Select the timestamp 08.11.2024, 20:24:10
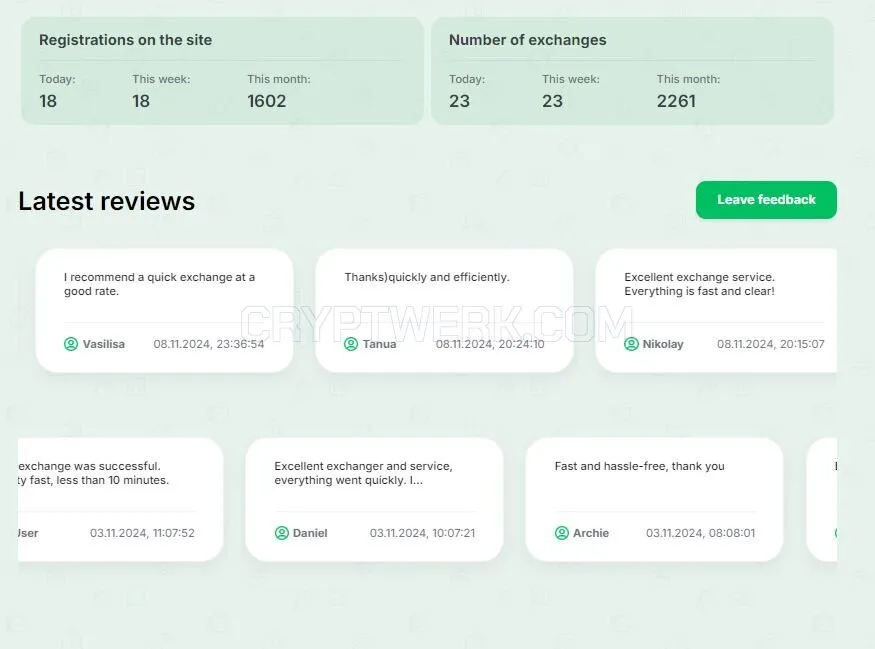The height and width of the screenshot is (649, 875). coord(490,344)
